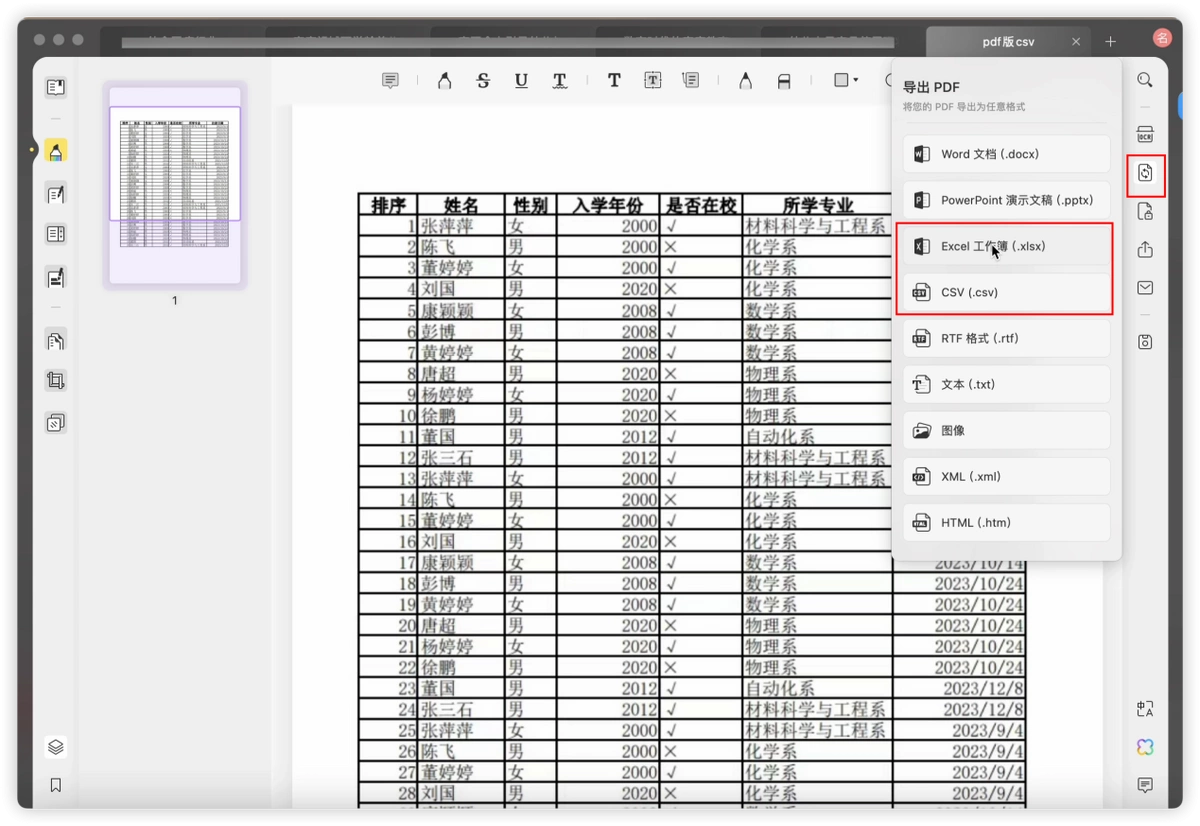This screenshot has width=1200, height=826.
Task: Click the 排序 table header
Action: click(x=388, y=205)
